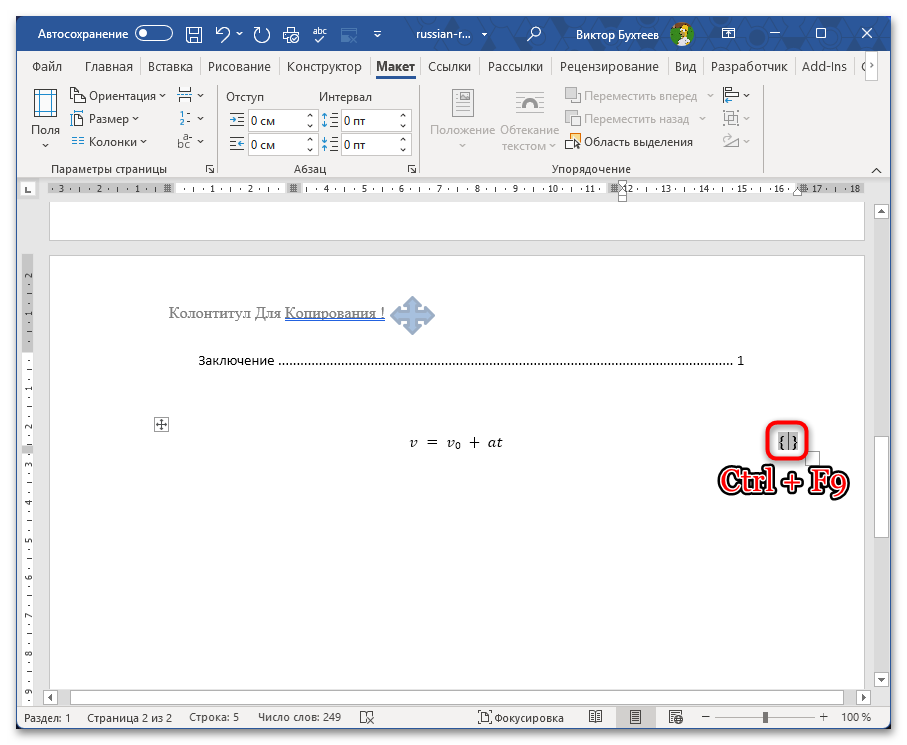
Task: Switch to Web Layout view
Action: click(x=675, y=717)
